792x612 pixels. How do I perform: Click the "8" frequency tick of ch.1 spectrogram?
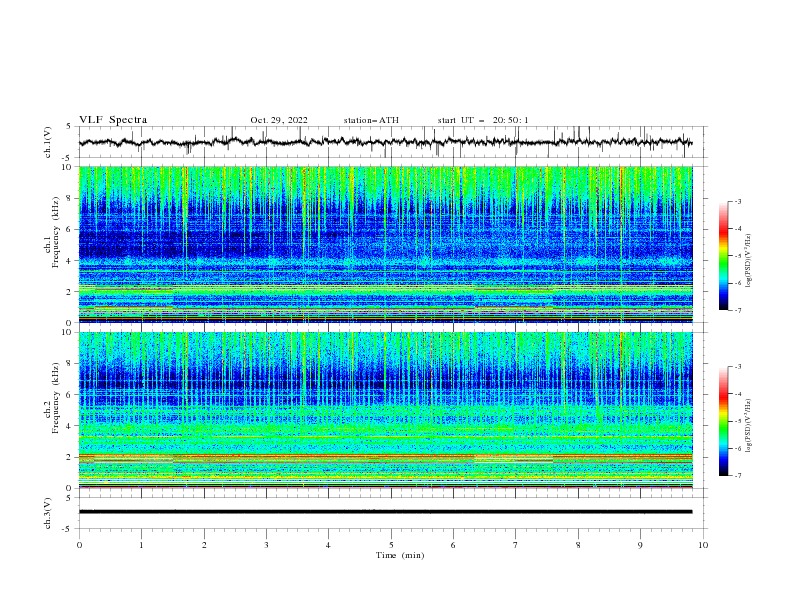[70, 198]
